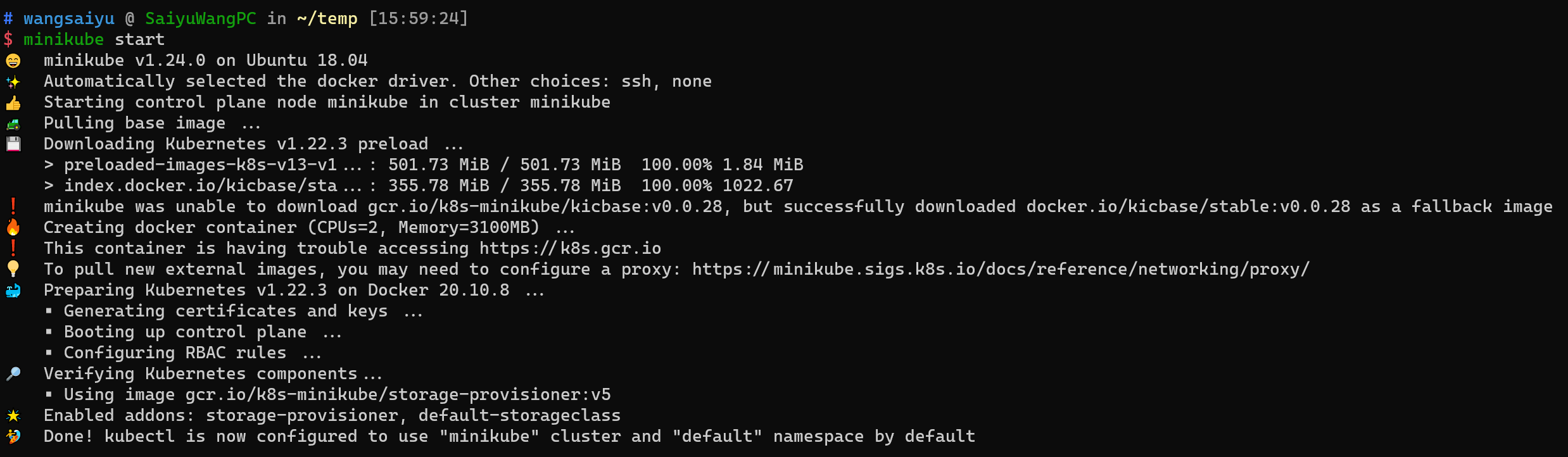Viewport: 1568px width, 457px height.
Task: Click the red exclamation mark beside 'minikube was unable'
Action: [x=13, y=206]
